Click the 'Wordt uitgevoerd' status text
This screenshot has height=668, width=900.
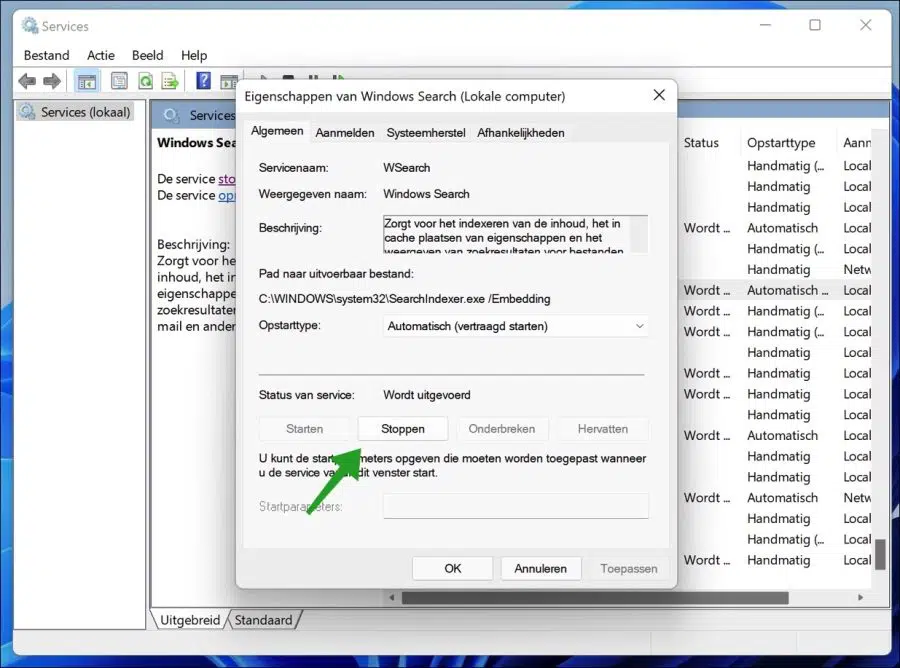(426, 395)
